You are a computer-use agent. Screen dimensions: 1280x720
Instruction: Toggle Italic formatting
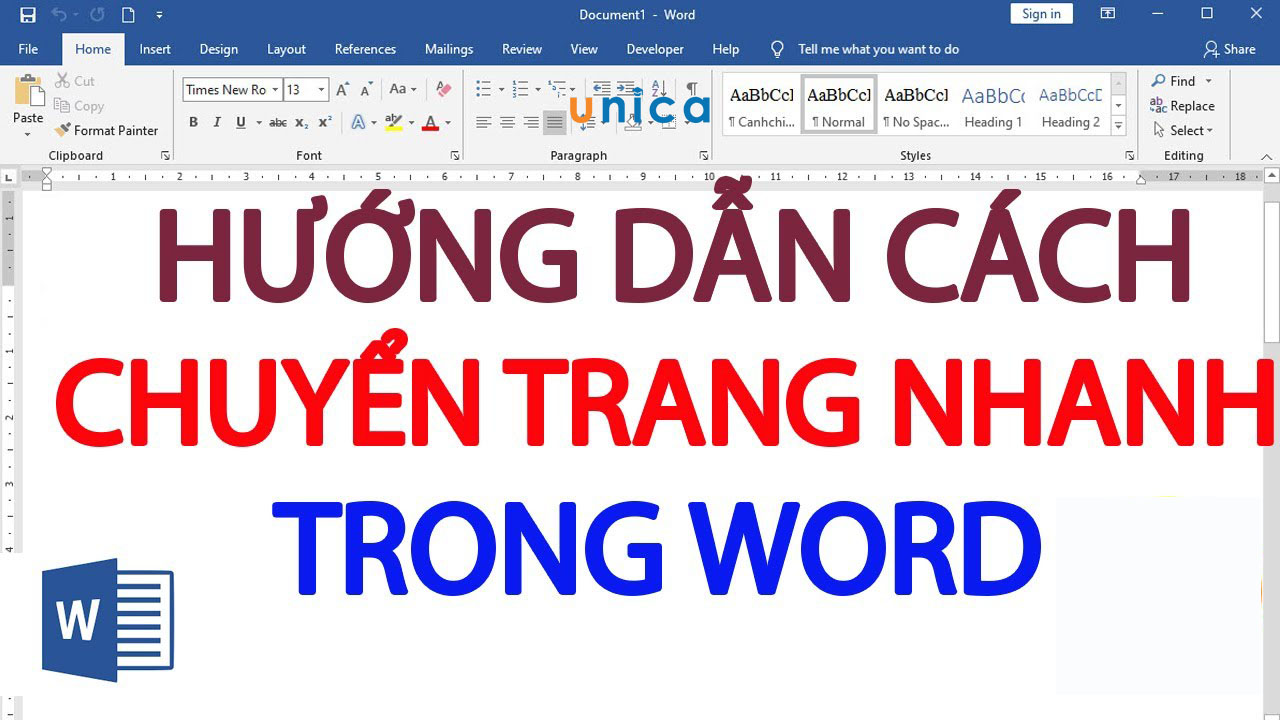pos(217,122)
